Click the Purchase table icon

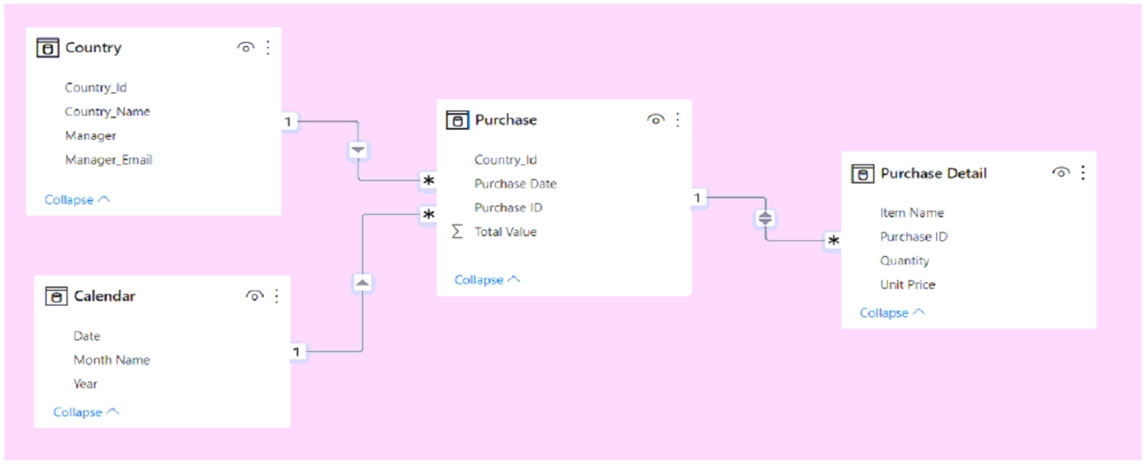tap(456, 120)
